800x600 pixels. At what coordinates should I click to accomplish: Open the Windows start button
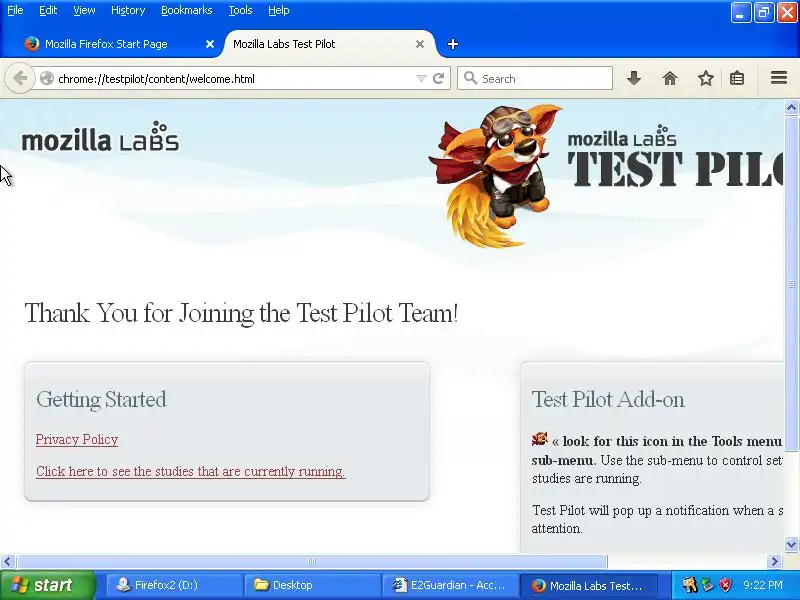(x=47, y=585)
